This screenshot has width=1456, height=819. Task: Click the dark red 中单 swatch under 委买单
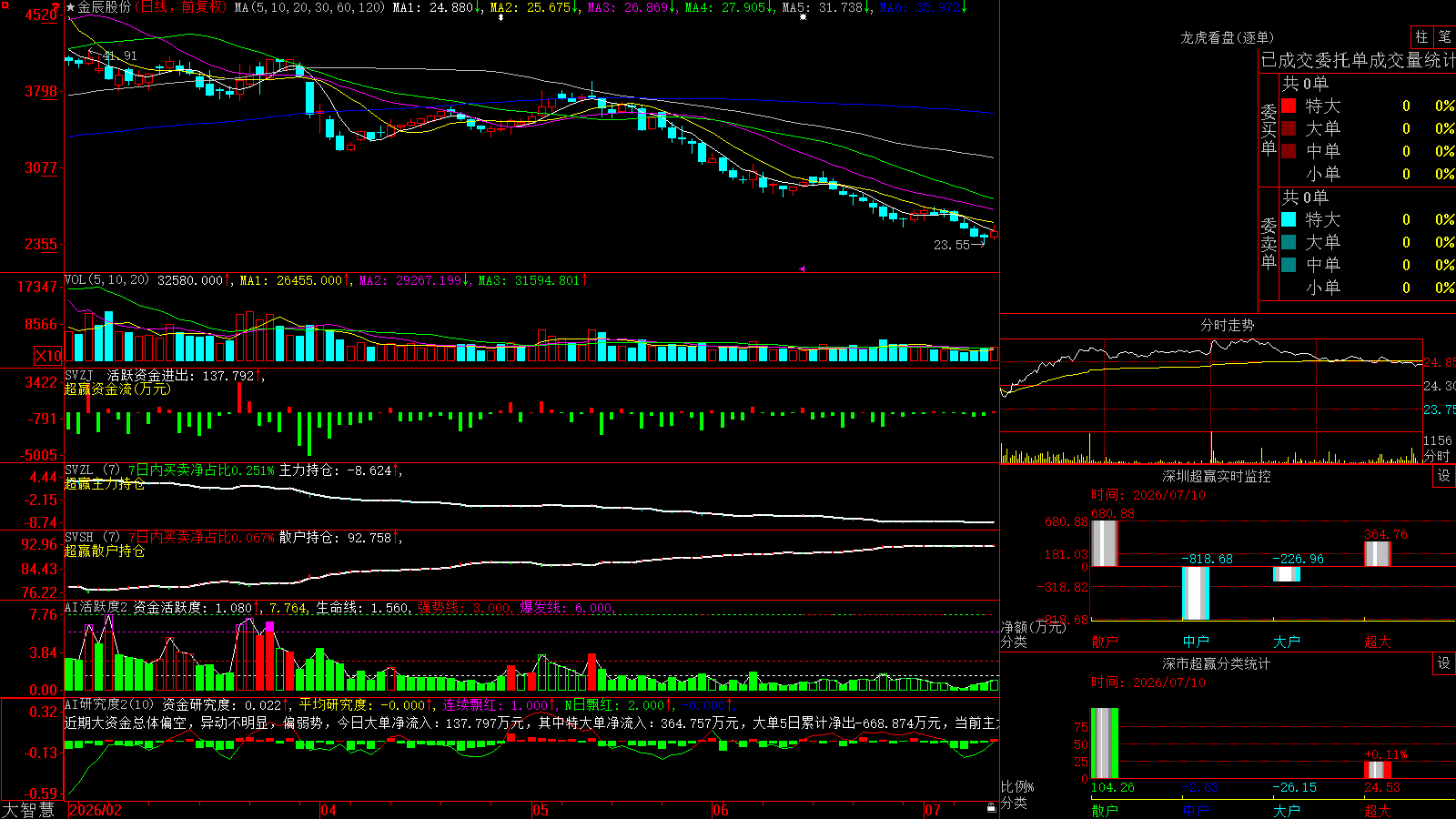click(1289, 151)
